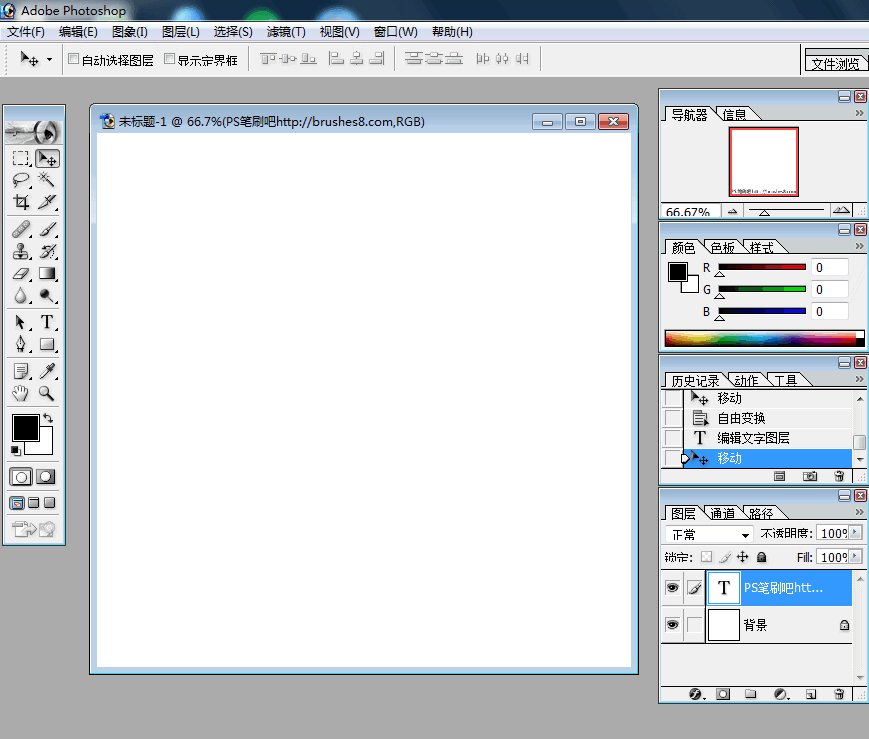Screen dimensions: 869x739
Task: Click the Eyedropper tool
Action: pos(47,372)
